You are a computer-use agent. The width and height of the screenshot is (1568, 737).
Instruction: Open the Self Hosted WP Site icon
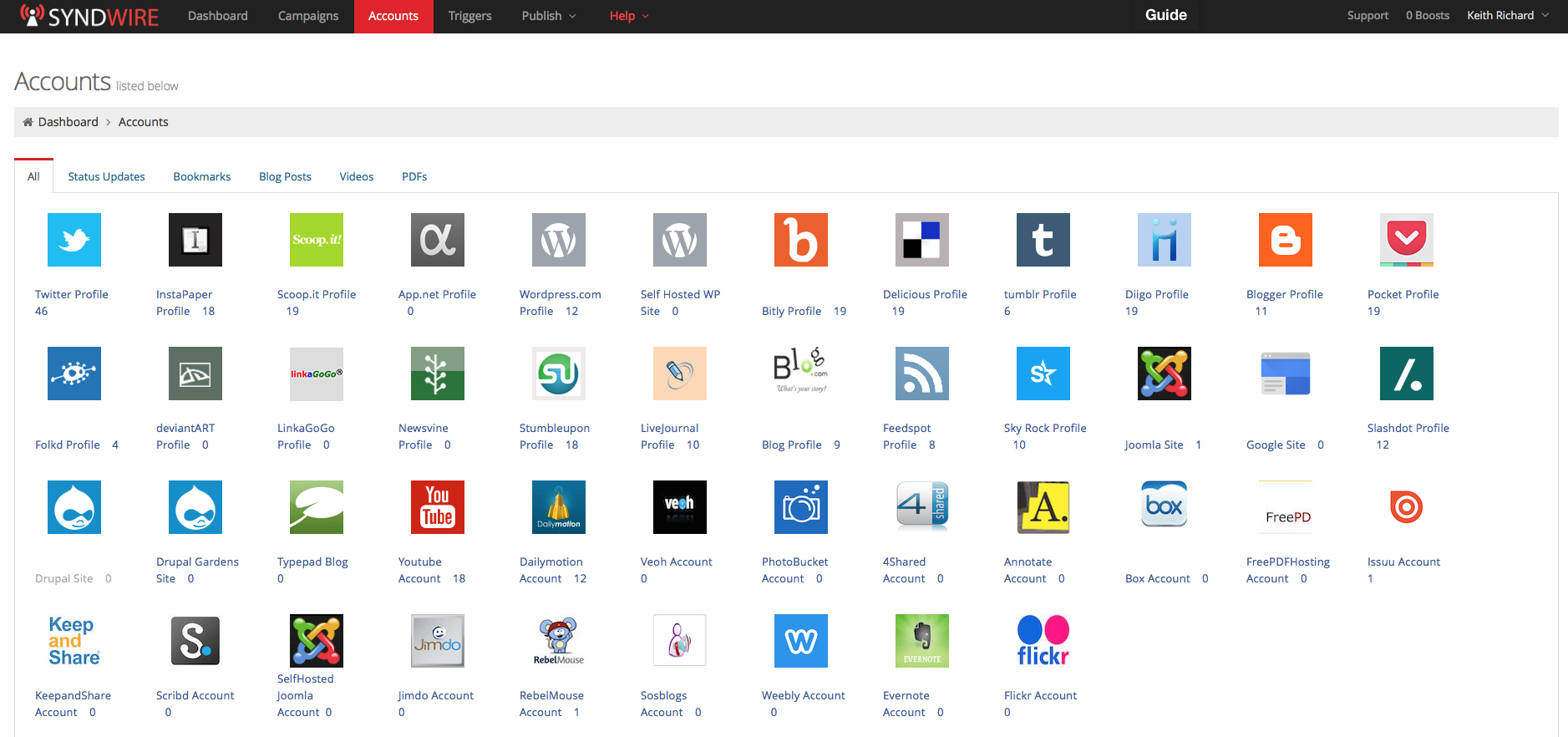coord(680,240)
